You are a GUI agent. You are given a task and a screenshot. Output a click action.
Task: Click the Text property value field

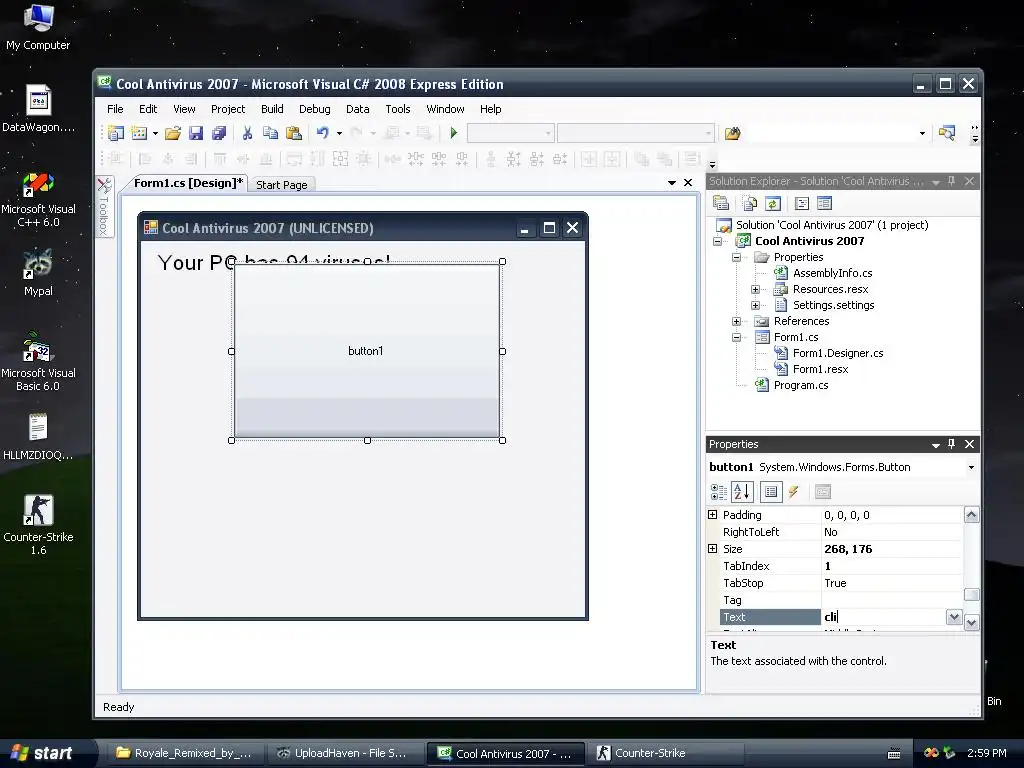[884, 616]
